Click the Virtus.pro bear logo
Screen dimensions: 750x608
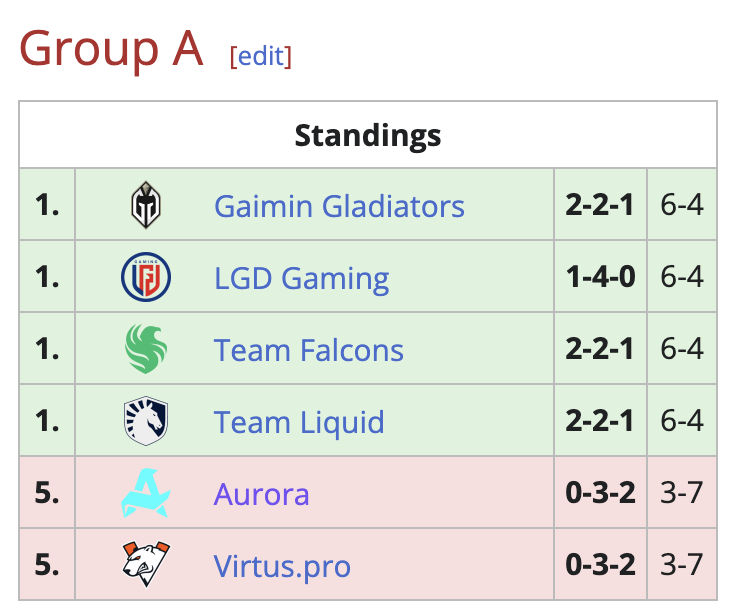(146, 566)
